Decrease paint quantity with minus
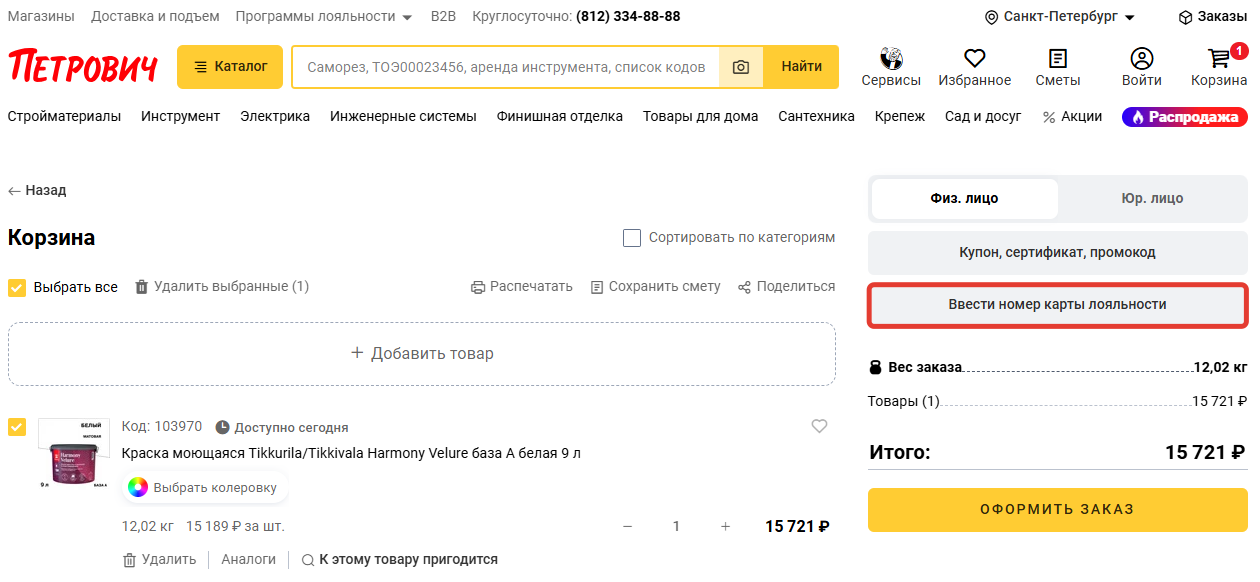 [x=627, y=526]
